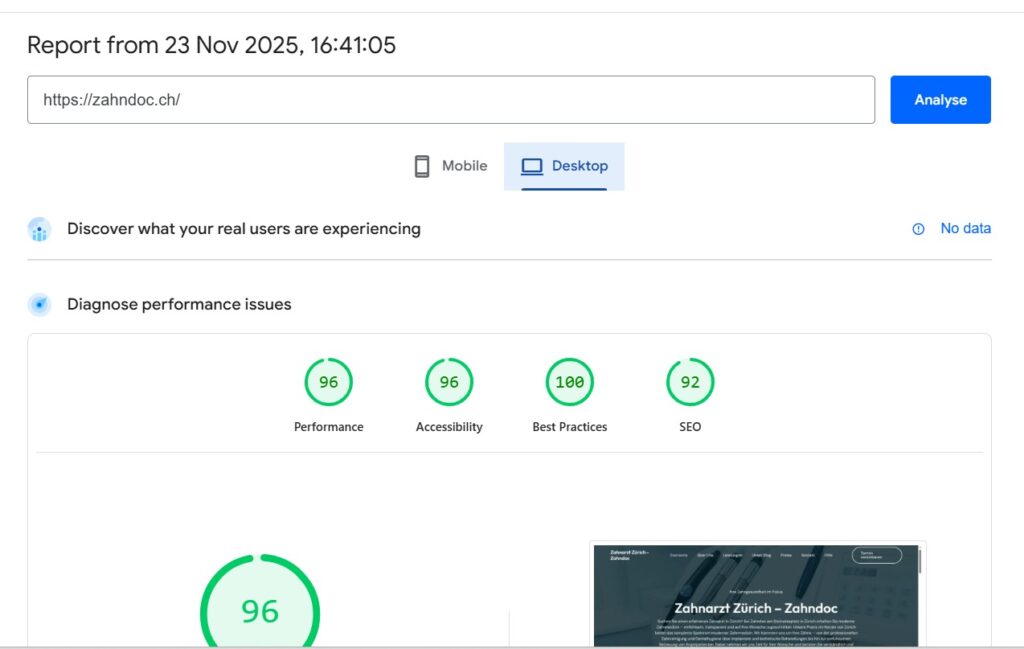Click the SEO text label under its gauge

690,427
